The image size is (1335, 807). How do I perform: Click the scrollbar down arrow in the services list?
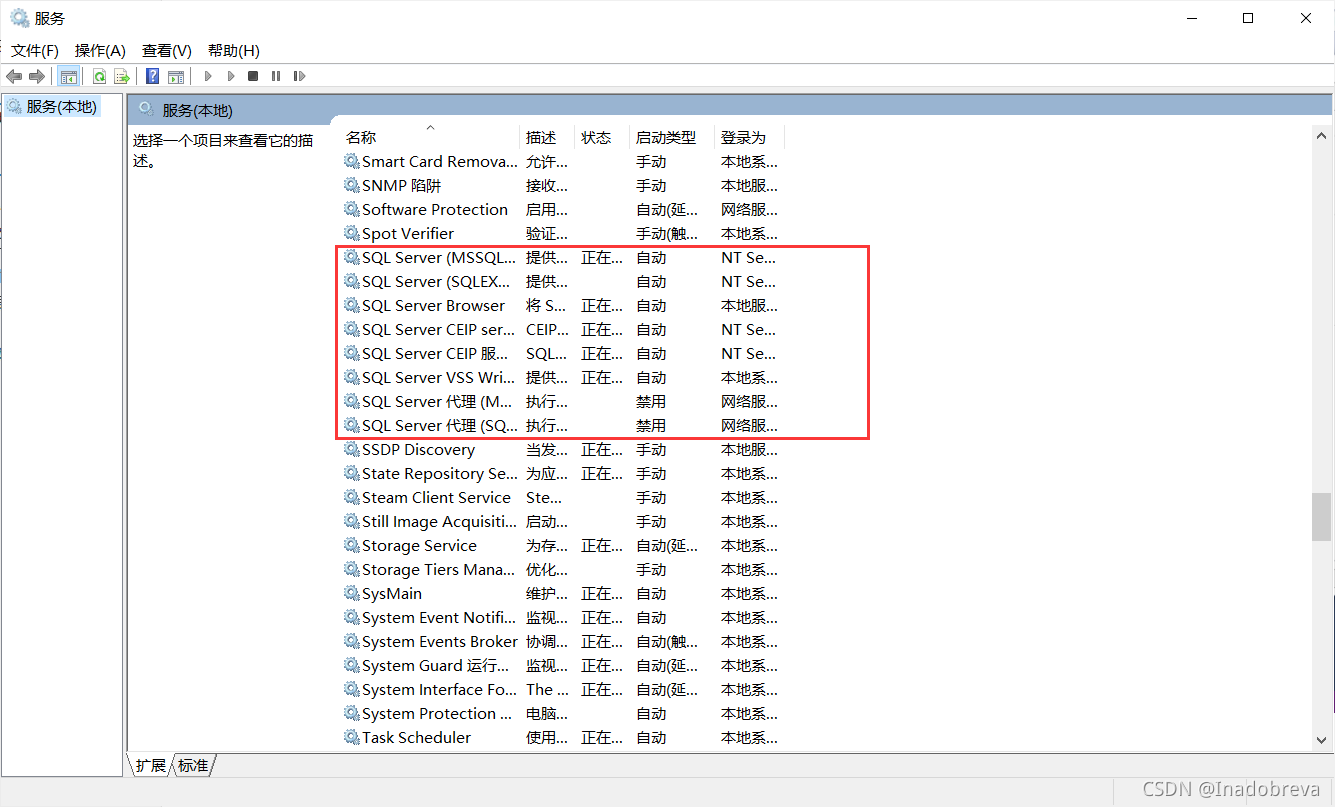[x=1322, y=740]
